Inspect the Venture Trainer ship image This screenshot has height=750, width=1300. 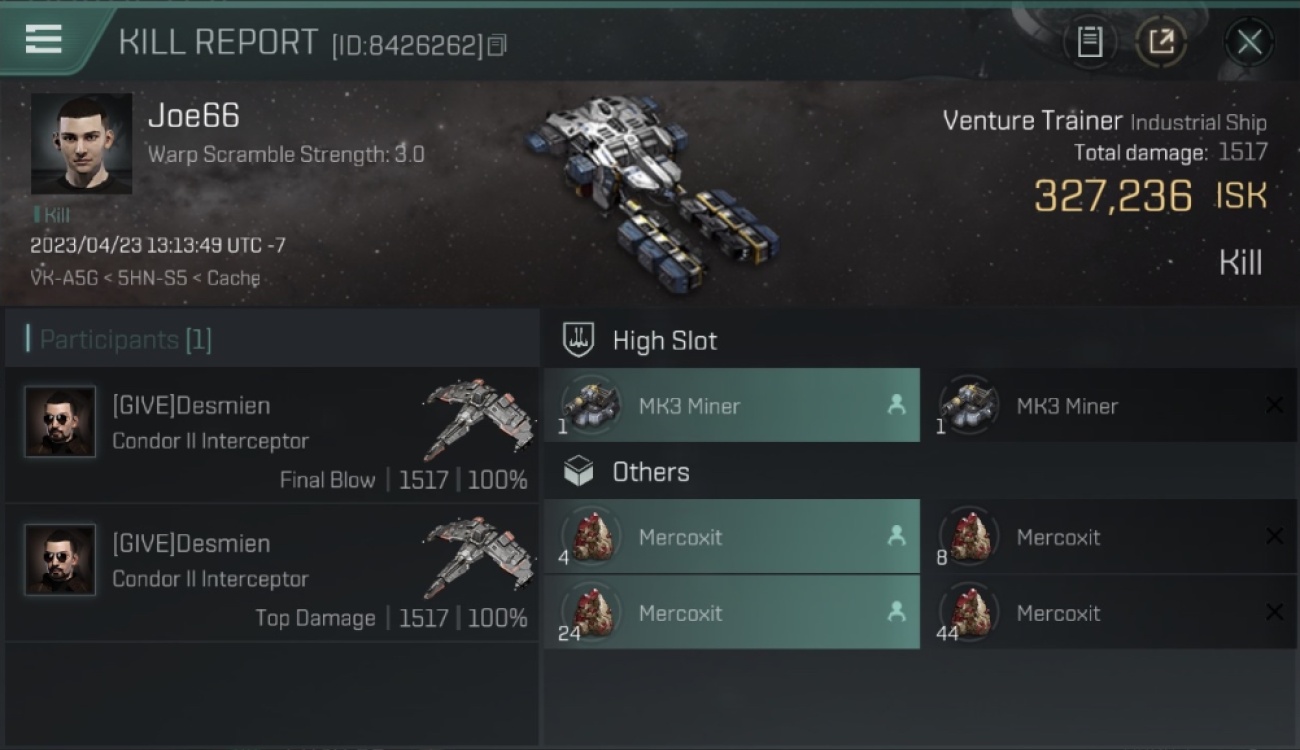tap(652, 188)
